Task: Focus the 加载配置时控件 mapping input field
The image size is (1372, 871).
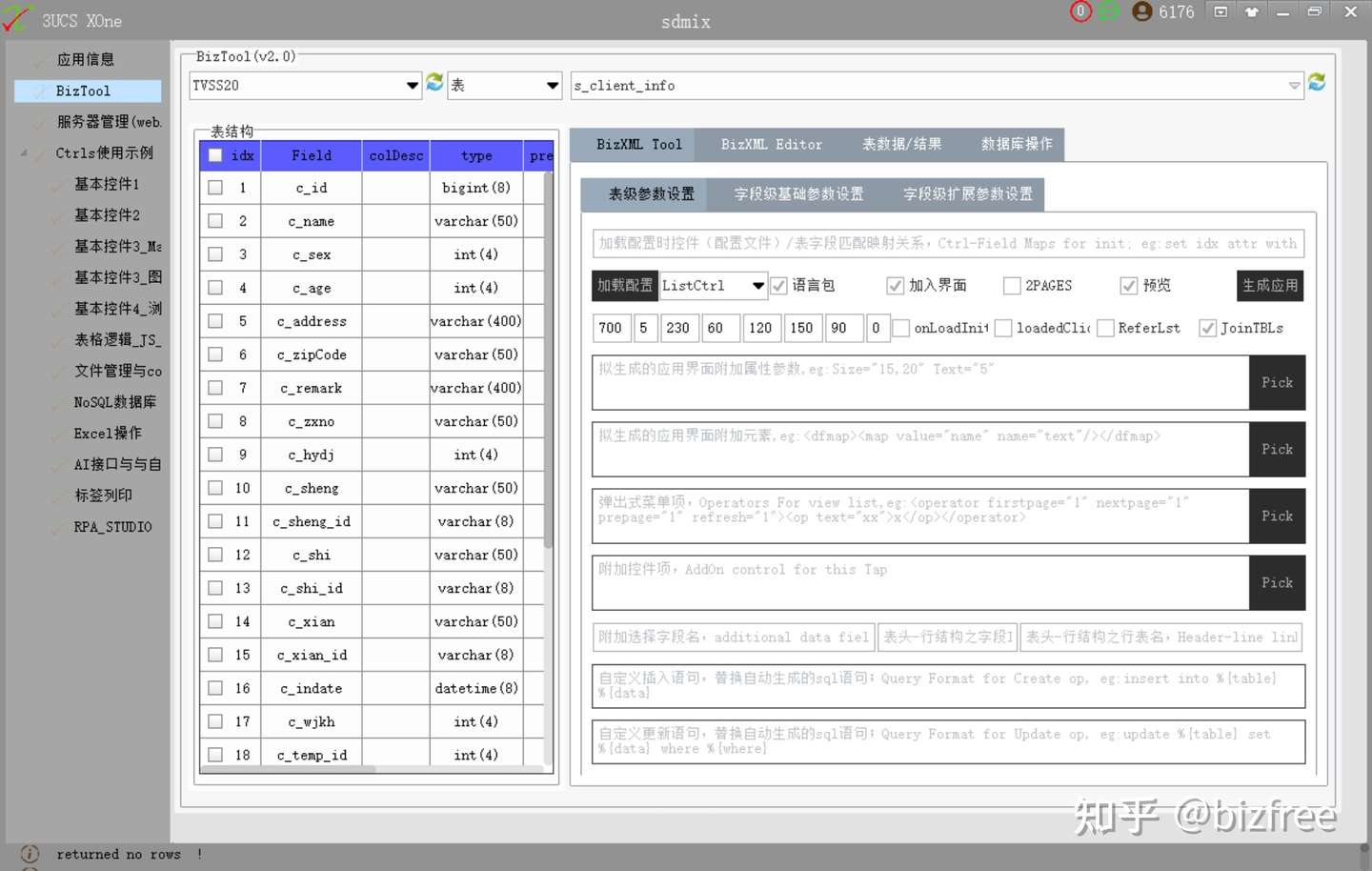Action: click(948, 244)
